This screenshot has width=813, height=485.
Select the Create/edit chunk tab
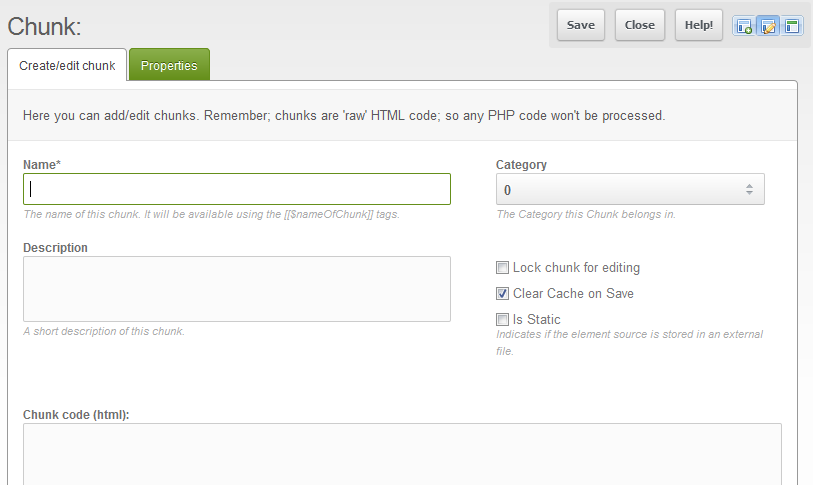(67, 66)
